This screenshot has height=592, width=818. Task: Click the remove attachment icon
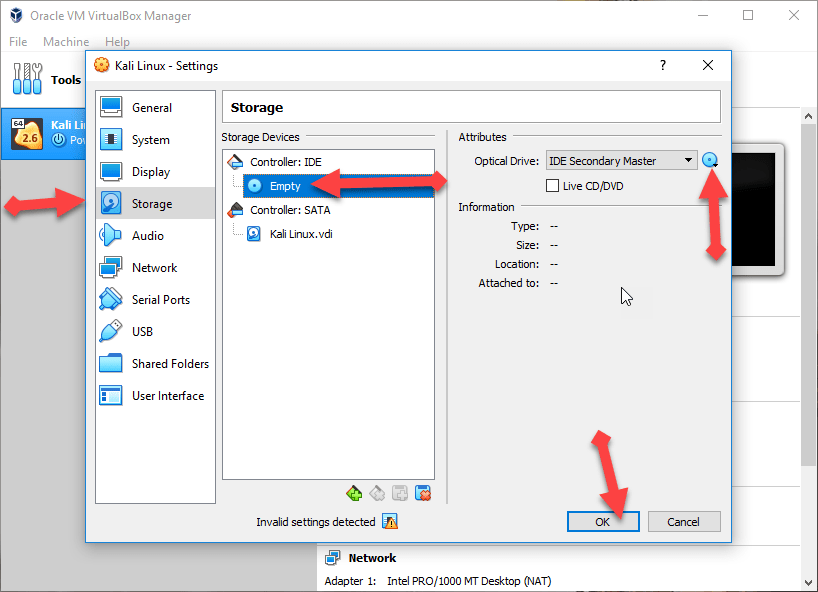point(423,493)
